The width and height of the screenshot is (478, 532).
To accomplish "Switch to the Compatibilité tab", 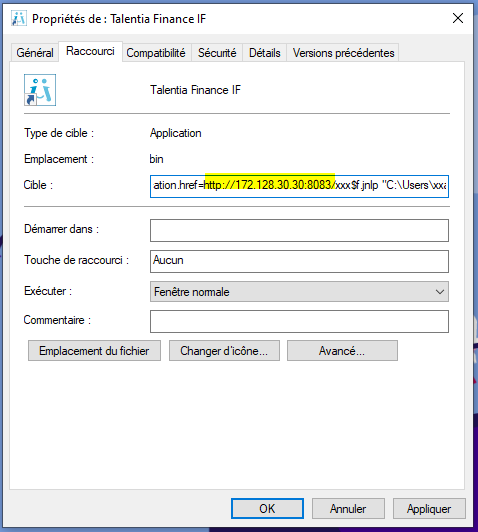I will tap(156, 53).
